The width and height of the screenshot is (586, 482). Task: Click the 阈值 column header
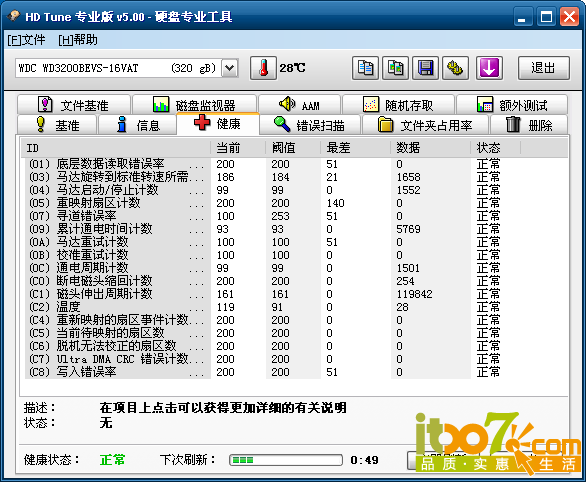pos(293,148)
